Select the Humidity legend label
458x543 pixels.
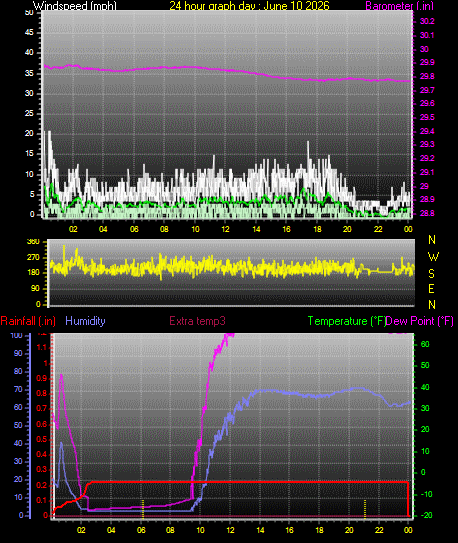[85, 321]
